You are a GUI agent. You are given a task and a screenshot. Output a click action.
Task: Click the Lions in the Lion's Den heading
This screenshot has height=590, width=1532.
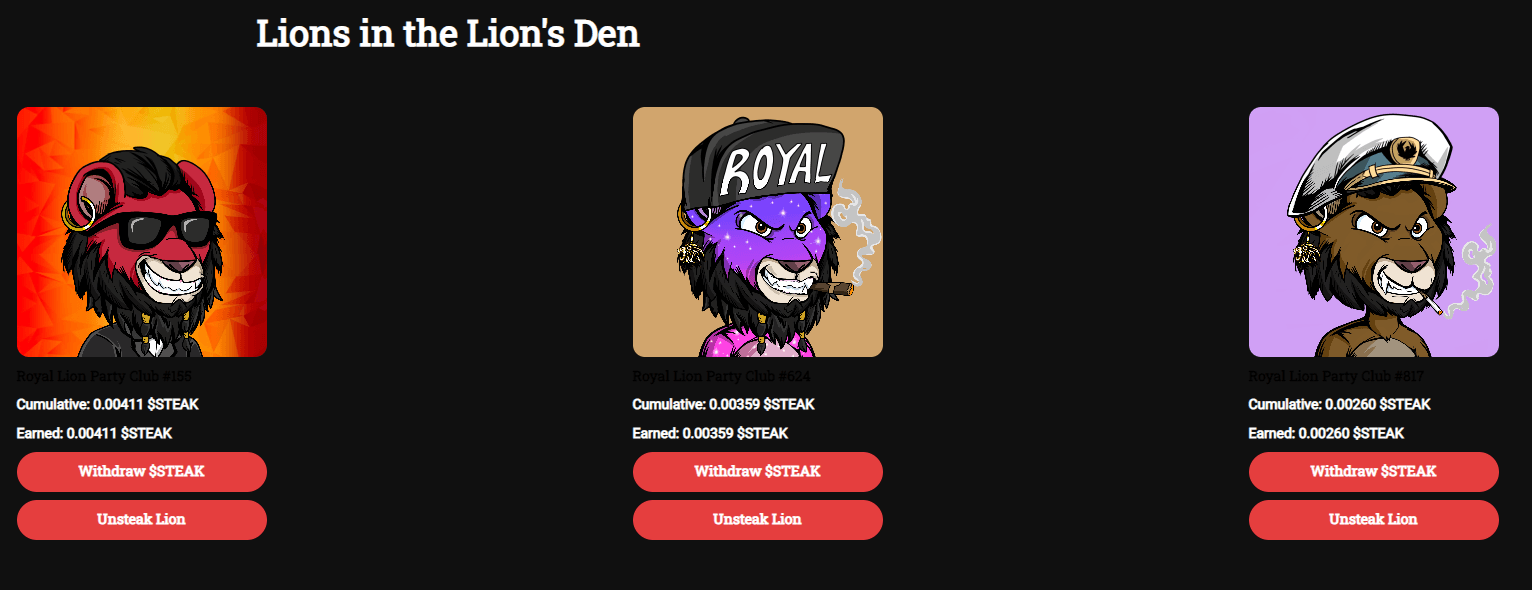click(448, 34)
